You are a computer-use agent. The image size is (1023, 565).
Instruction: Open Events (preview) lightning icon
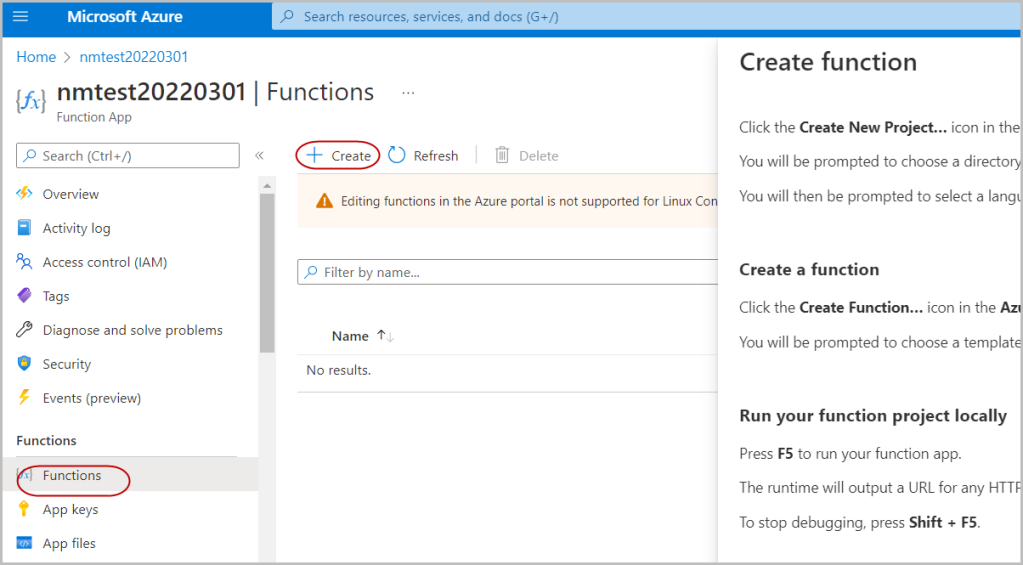[25, 398]
